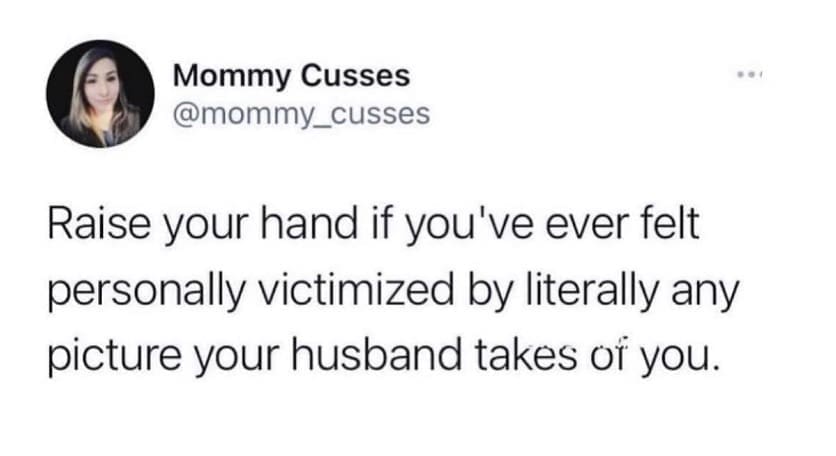Click the tweet text starting with 'Raise your hand'

click(x=393, y=290)
